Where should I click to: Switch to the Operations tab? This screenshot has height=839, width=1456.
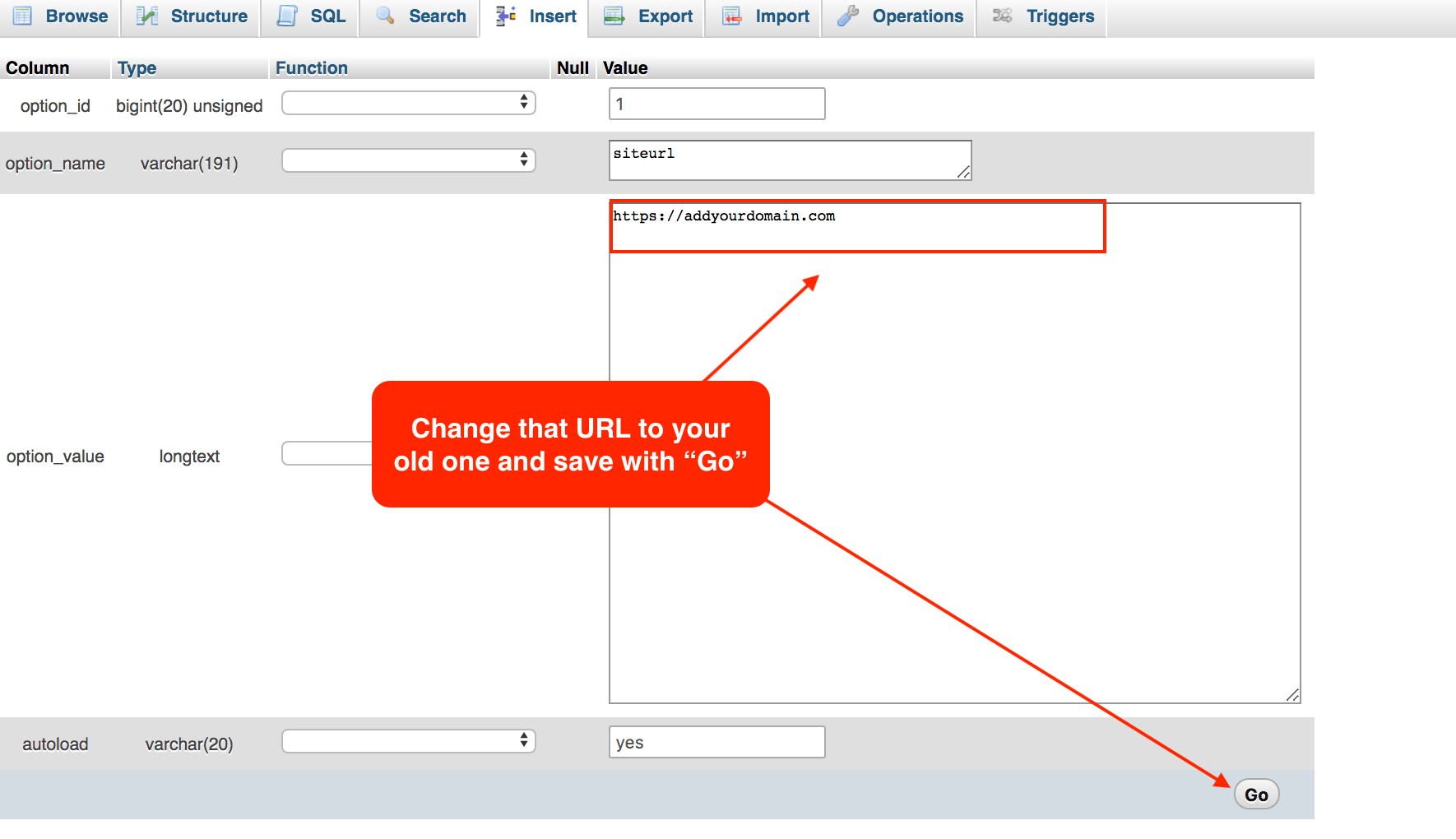click(917, 16)
